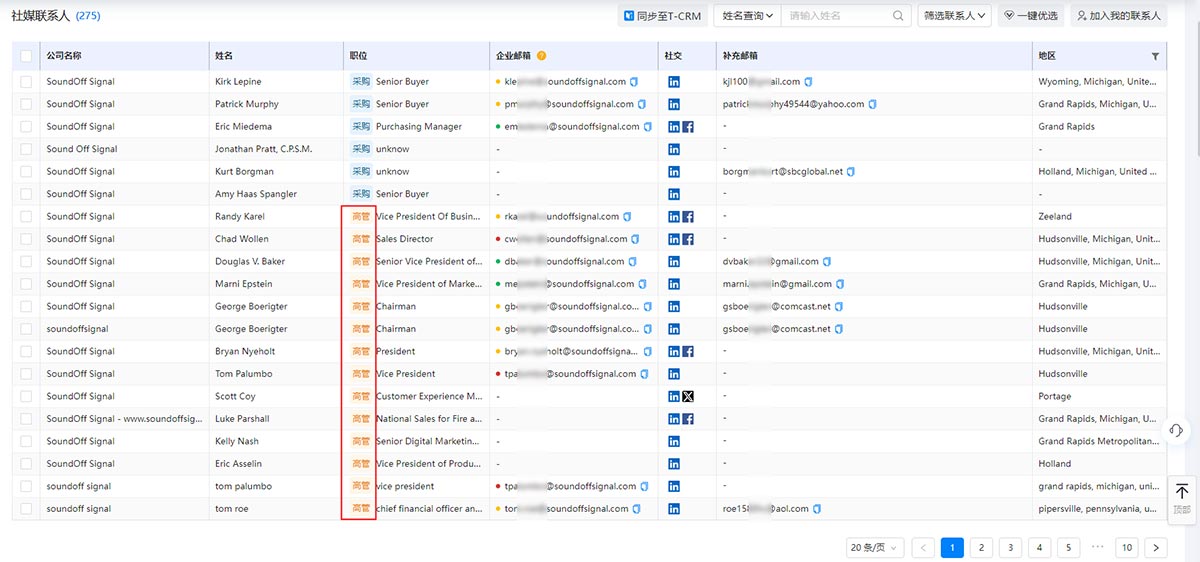Click the 采购 tag in Kurt Borgman row

click(361, 172)
